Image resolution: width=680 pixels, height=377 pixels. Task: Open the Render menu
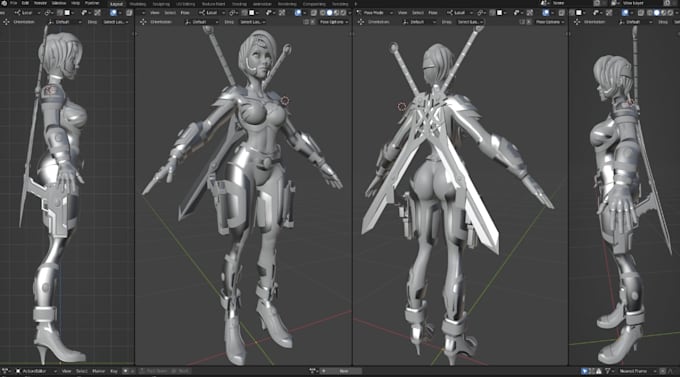pos(40,3)
